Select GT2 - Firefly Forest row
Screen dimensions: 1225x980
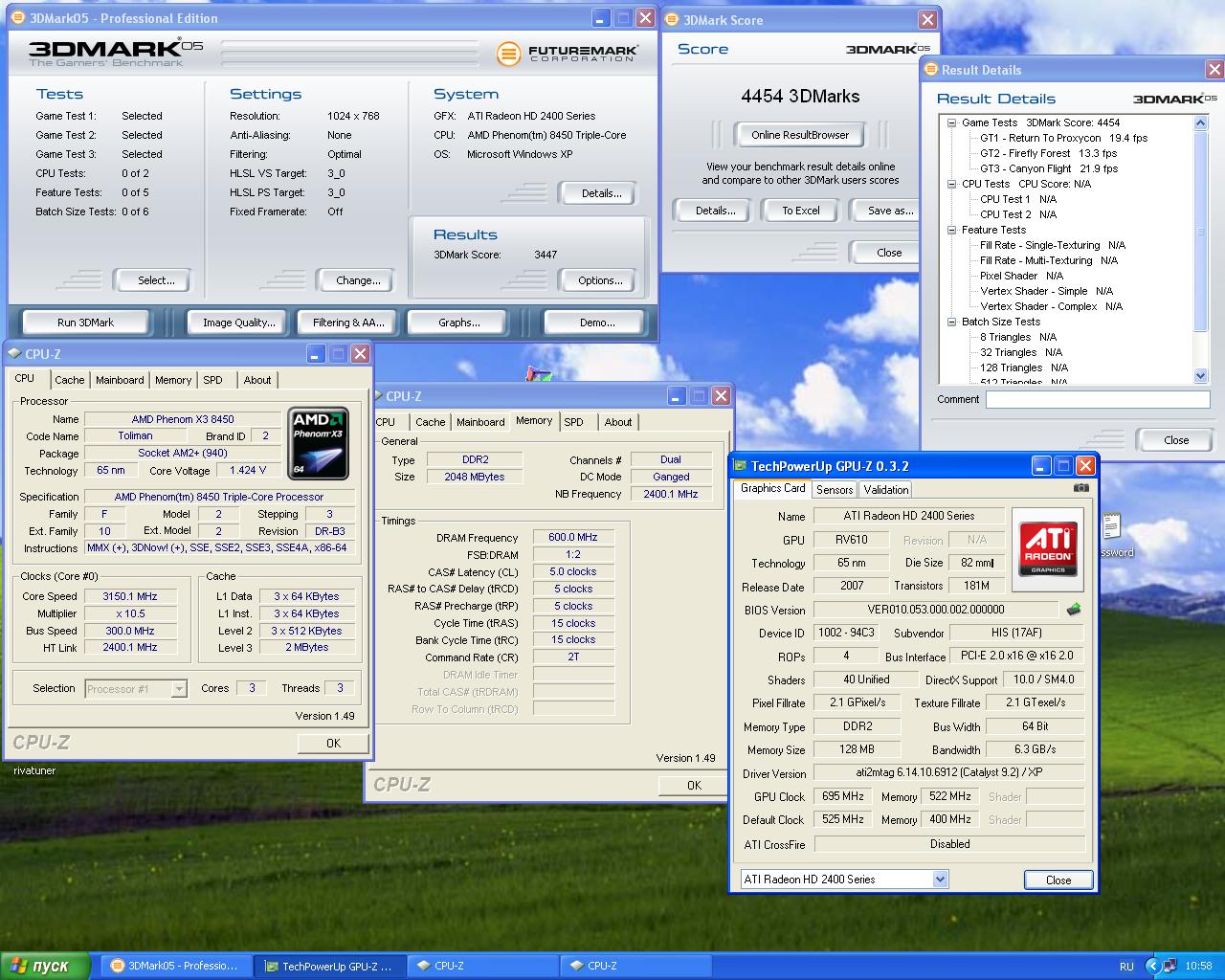[1048, 153]
